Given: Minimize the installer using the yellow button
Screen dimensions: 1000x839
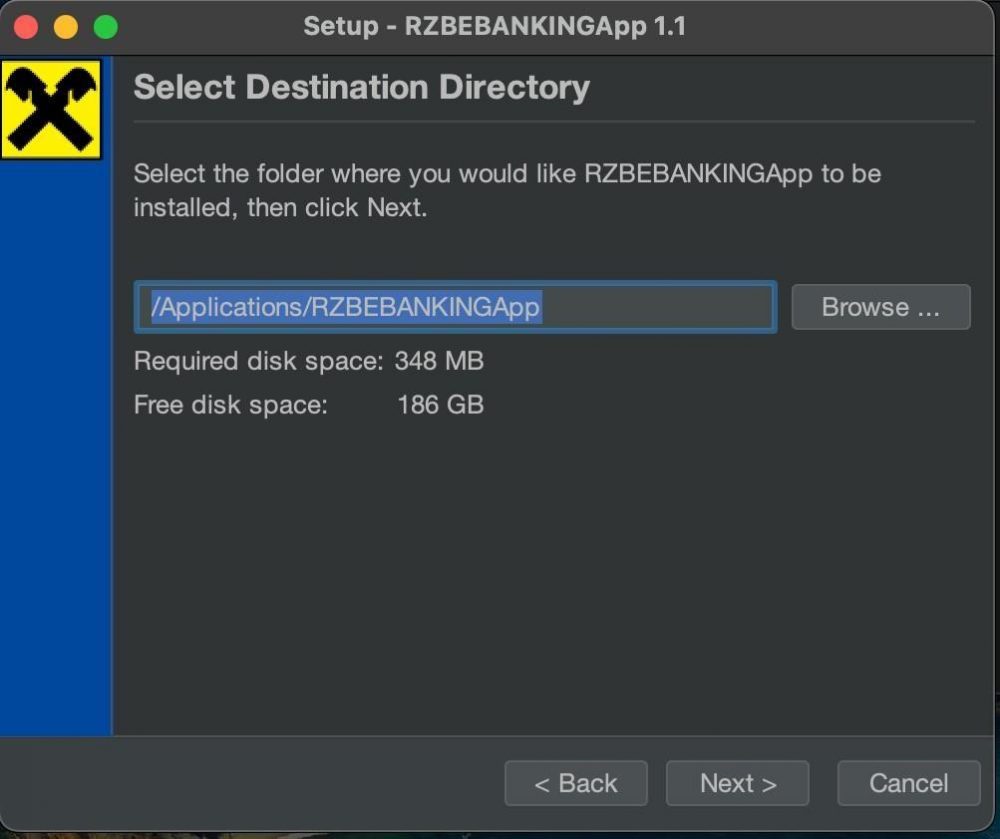Looking at the screenshot, I should [x=66, y=27].
